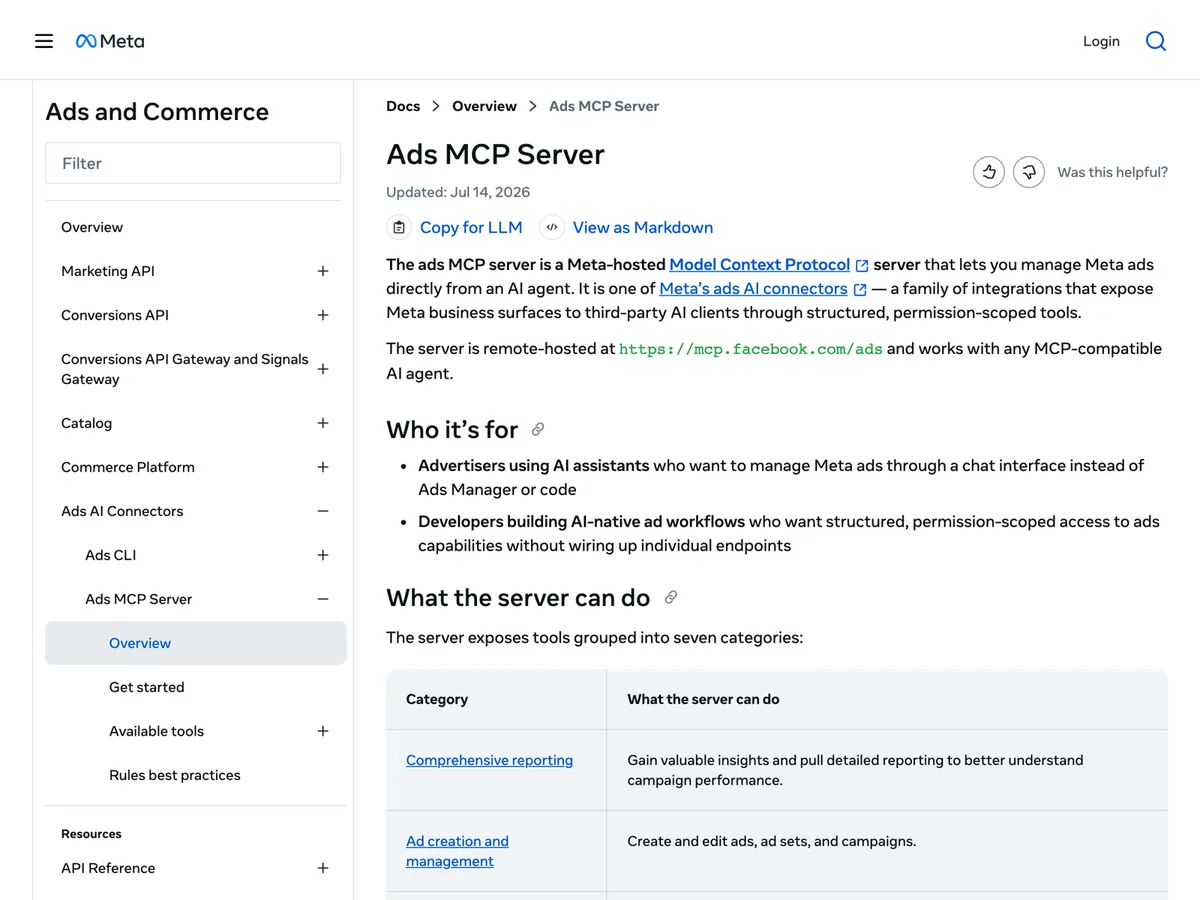This screenshot has width=1200, height=900.
Task: Click Ads MCP Server sidebar item
Action: tap(139, 599)
